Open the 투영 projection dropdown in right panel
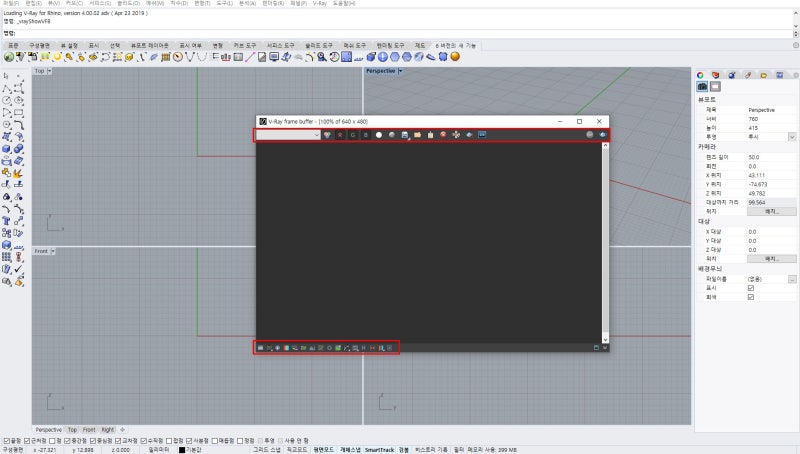 [x=792, y=137]
